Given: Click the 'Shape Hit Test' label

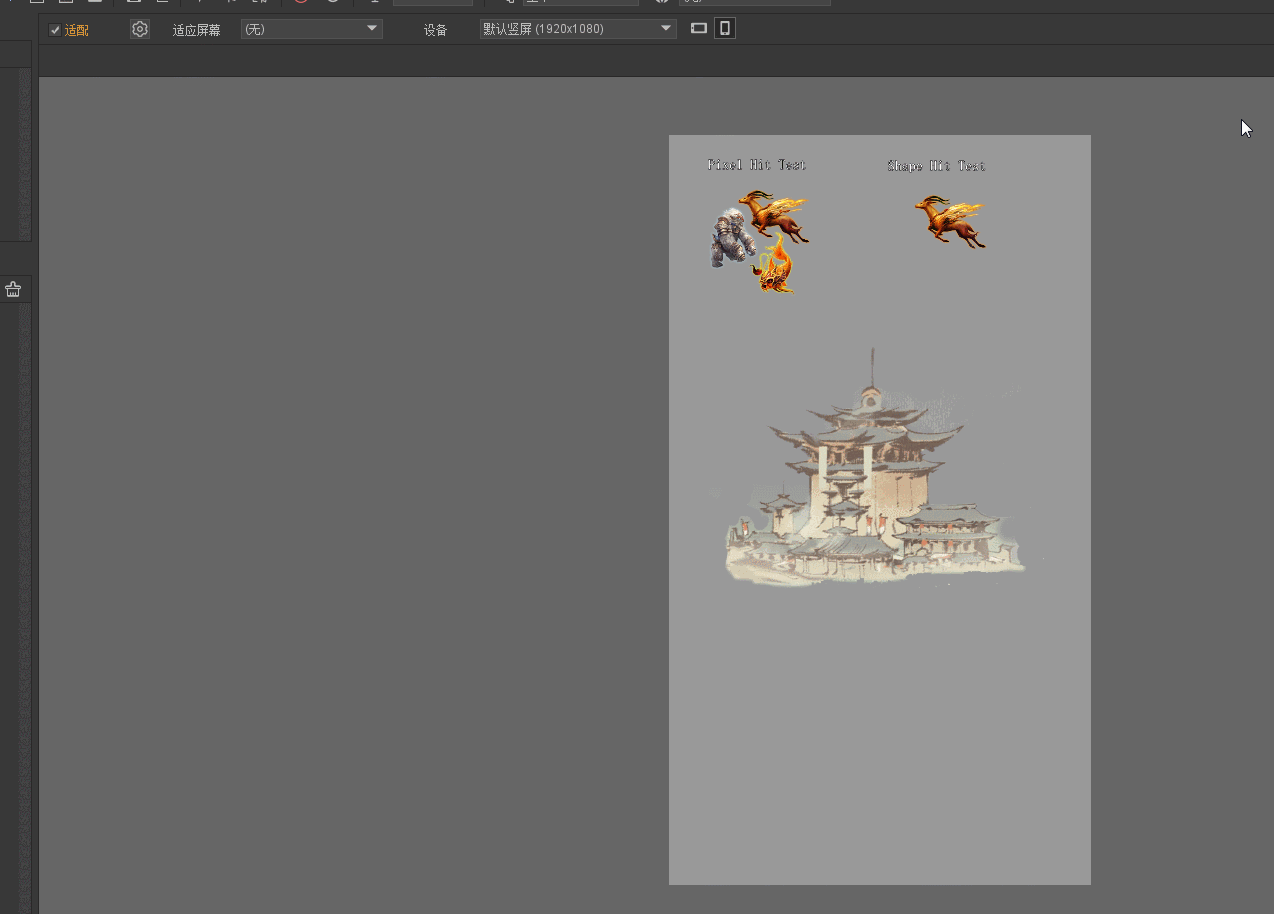Looking at the screenshot, I should pos(936,166).
